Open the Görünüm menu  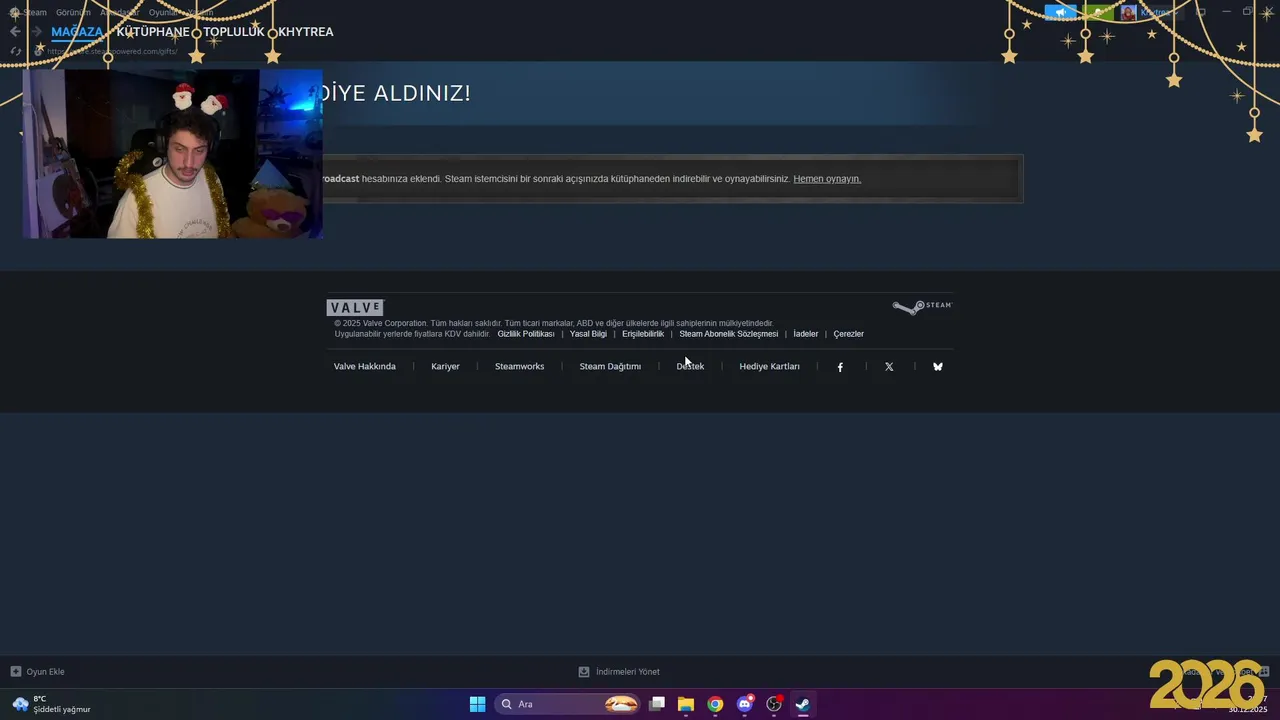click(x=73, y=12)
